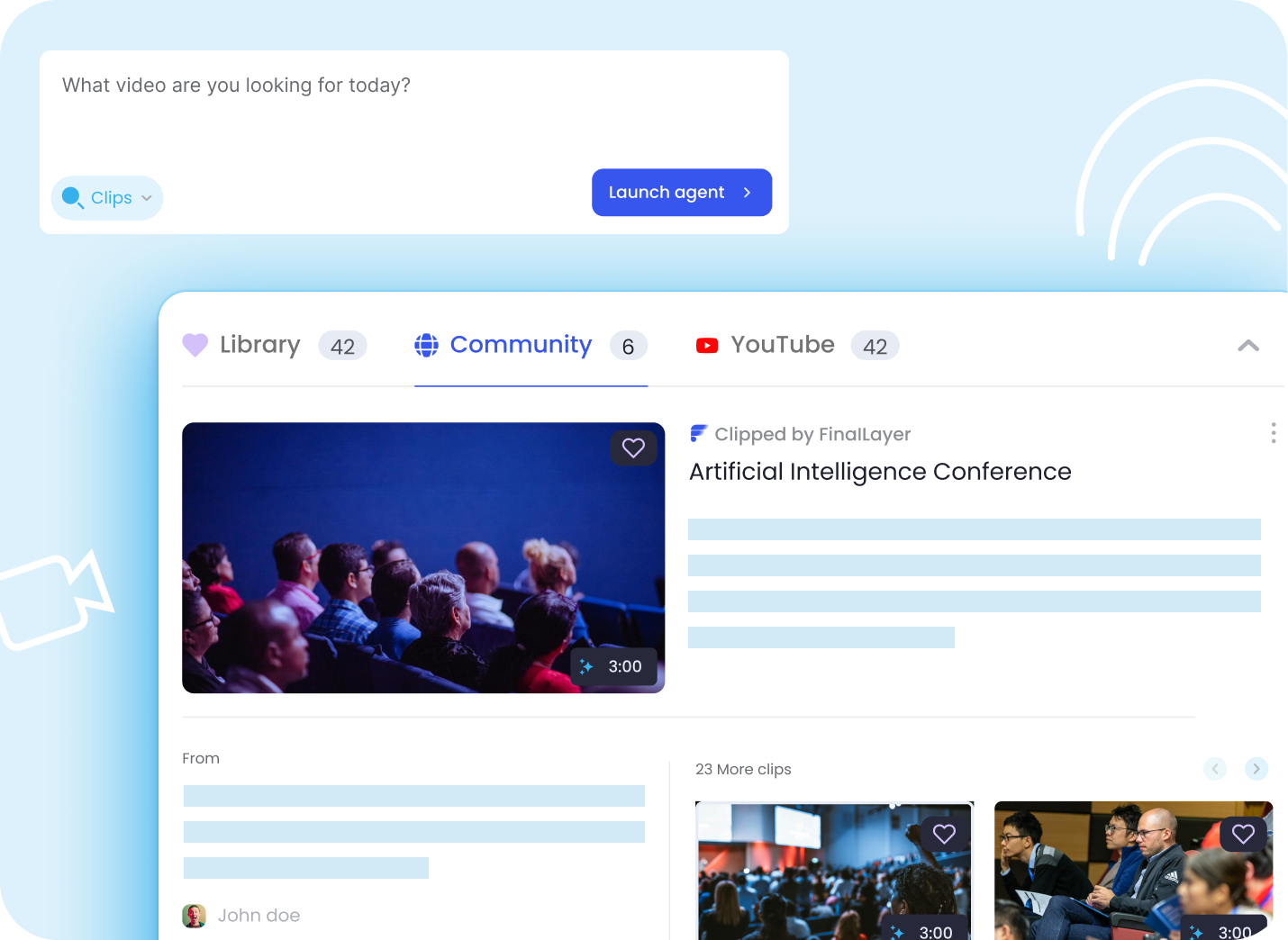This screenshot has height=940, width=1288.
Task: Open the three-dot options menu for the conference clip
Action: (x=1274, y=433)
